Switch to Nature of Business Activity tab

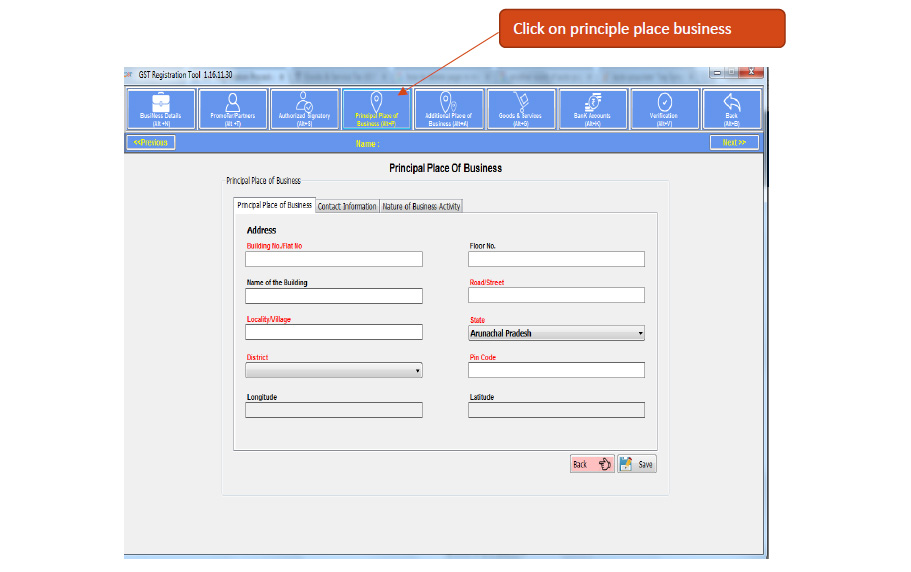click(x=421, y=206)
